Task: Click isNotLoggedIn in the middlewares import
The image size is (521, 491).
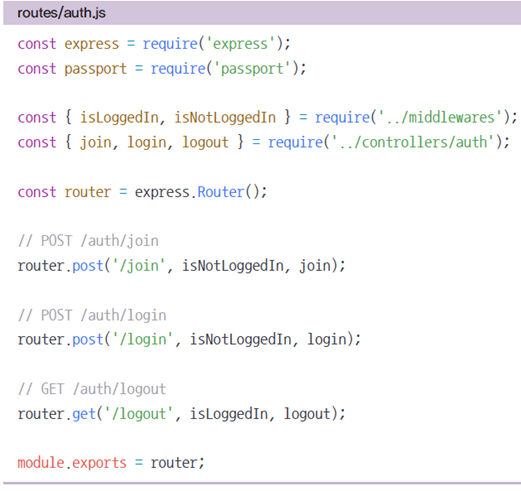Action: click(225, 118)
